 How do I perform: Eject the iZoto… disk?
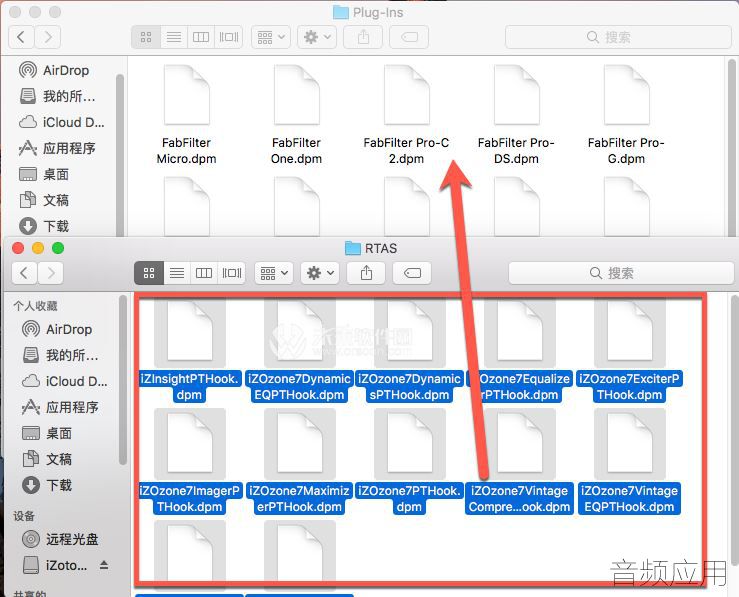(104, 564)
